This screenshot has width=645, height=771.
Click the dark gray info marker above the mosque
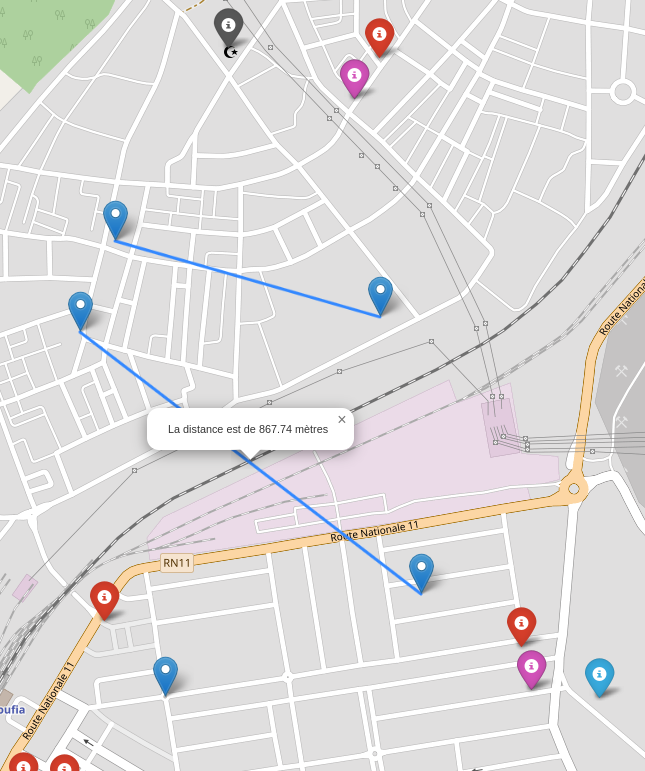pos(229,28)
